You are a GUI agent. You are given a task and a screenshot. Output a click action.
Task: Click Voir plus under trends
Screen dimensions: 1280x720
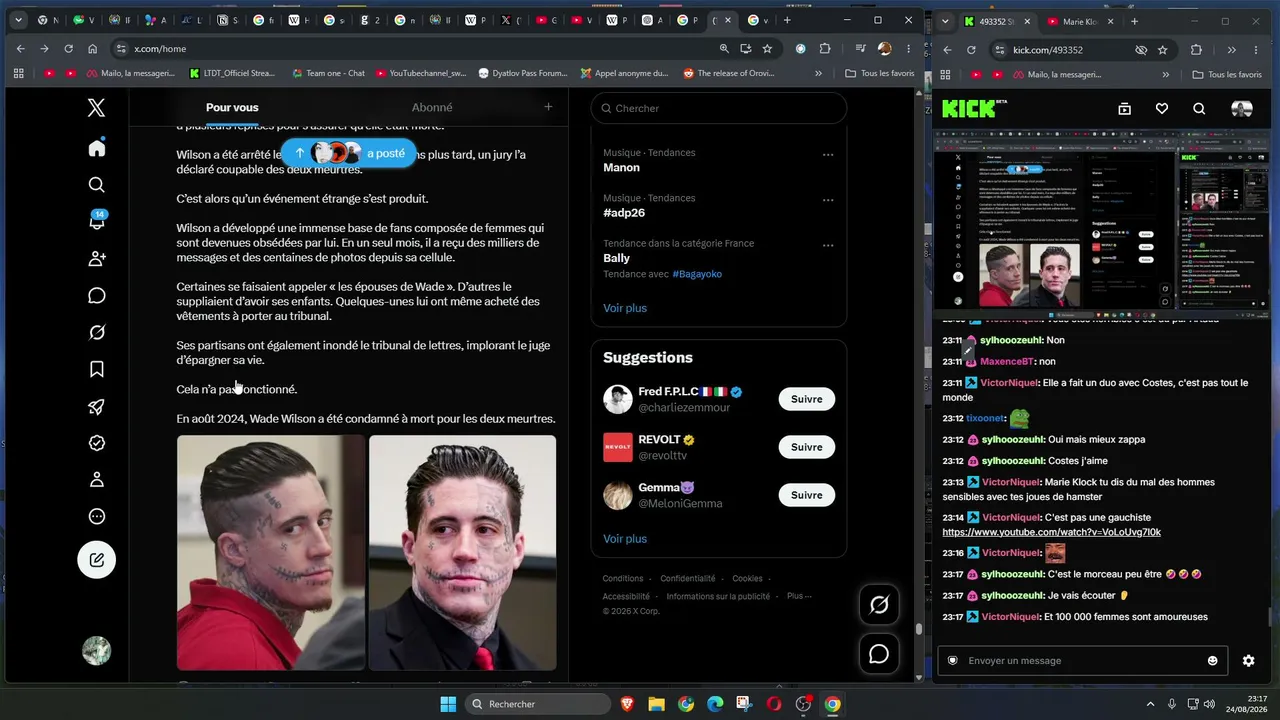pos(625,308)
